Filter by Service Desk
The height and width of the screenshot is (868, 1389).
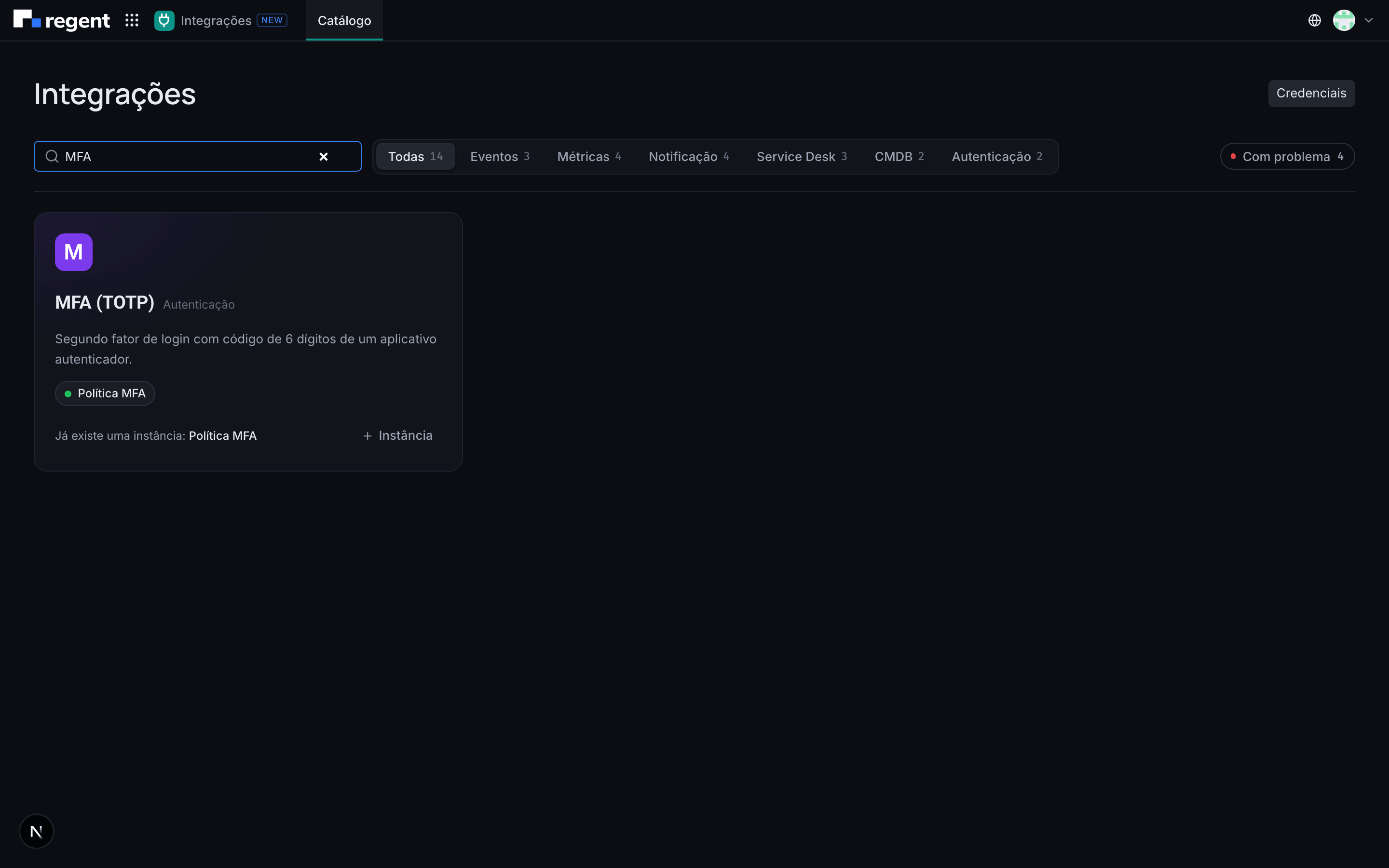point(802,156)
